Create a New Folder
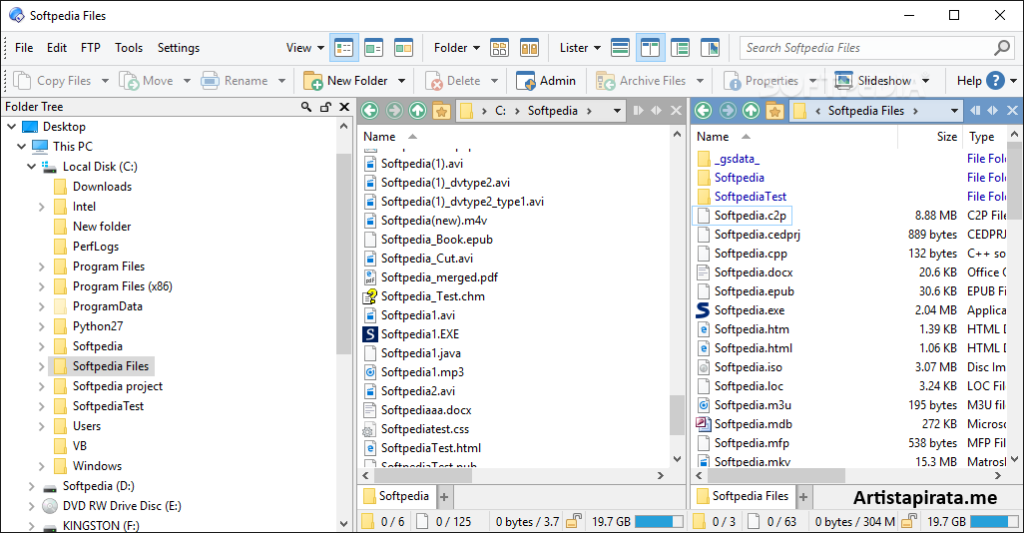This screenshot has height=533, width=1024. tap(346, 80)
